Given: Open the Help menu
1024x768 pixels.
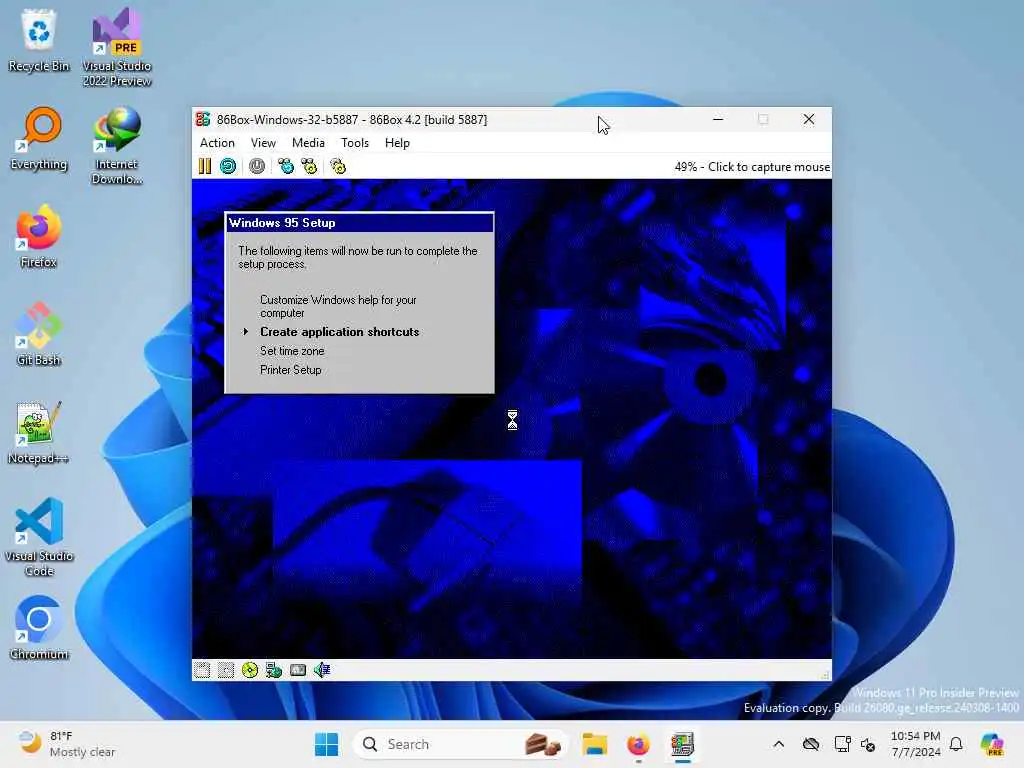Looking at the screenshot, I should pos(397,143).
